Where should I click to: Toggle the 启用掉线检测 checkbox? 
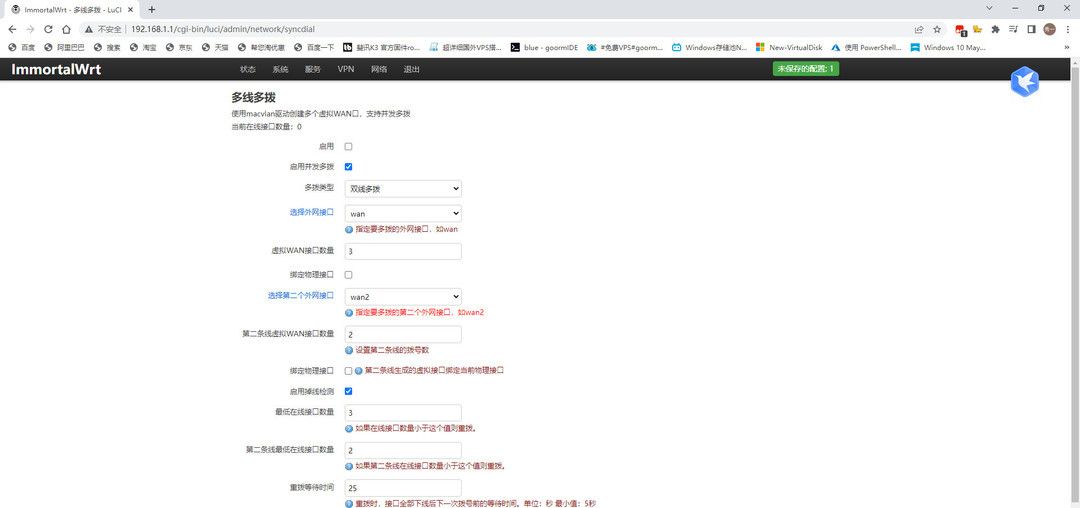pos(349,391)
